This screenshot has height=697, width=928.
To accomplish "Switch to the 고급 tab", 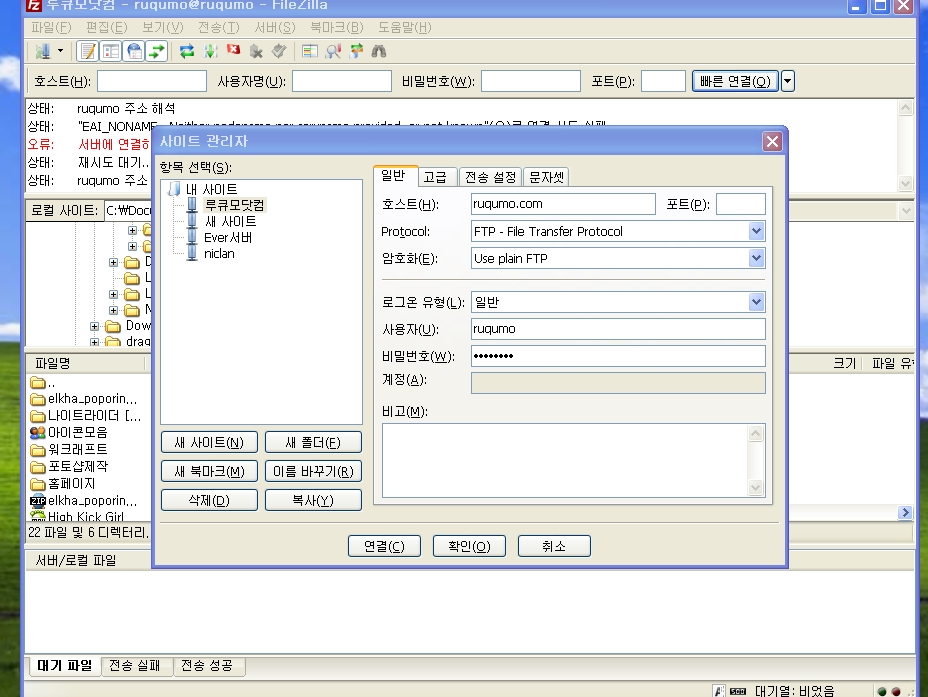I will tap(435, 177).
